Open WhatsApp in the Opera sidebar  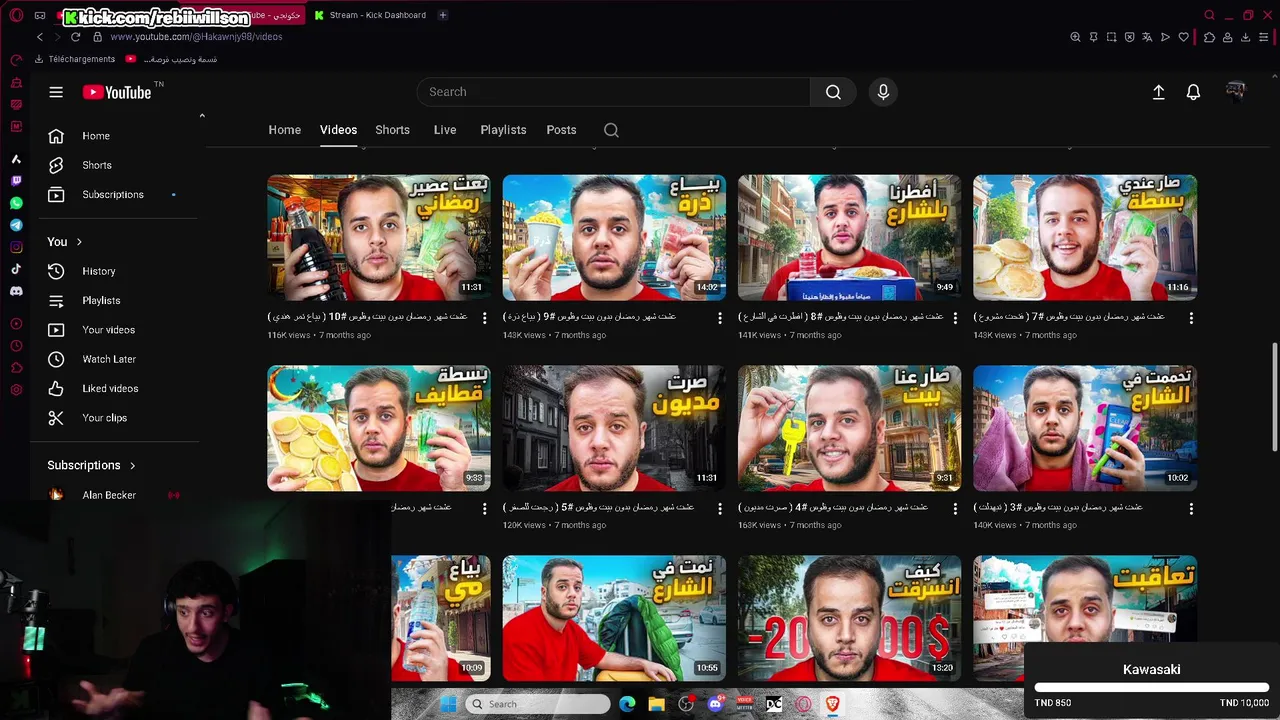coord(16,203)
